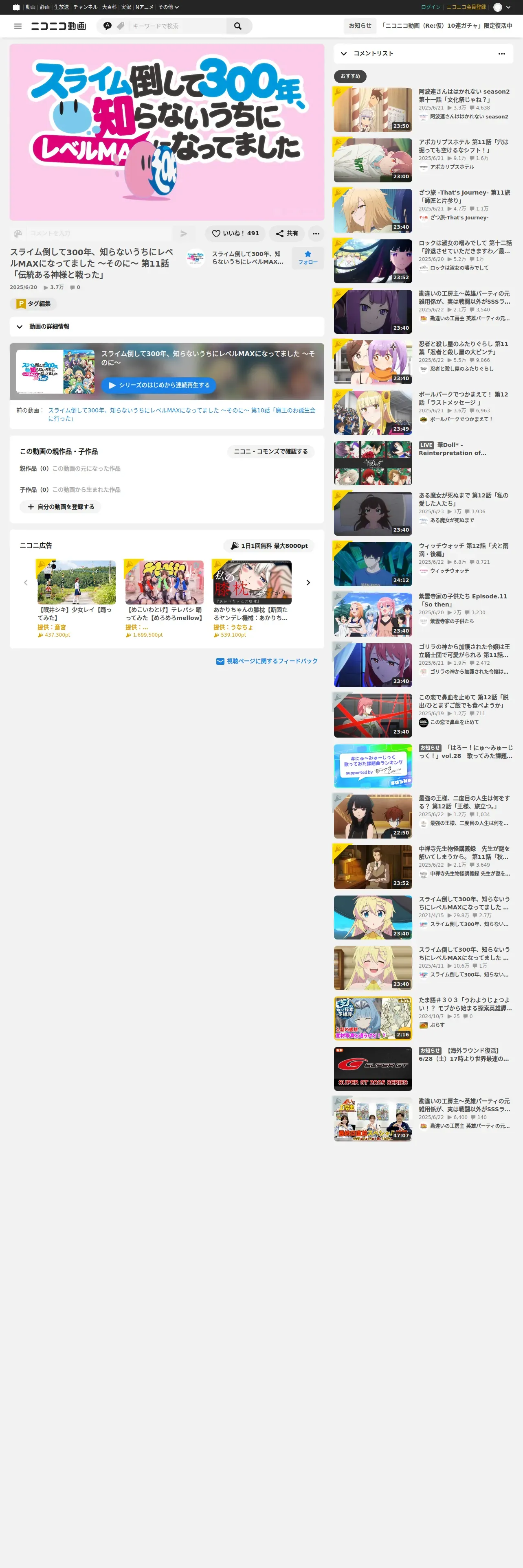The image size is (523, 1568).
Task: Click the comment input field
Action: tap(99, 233)
